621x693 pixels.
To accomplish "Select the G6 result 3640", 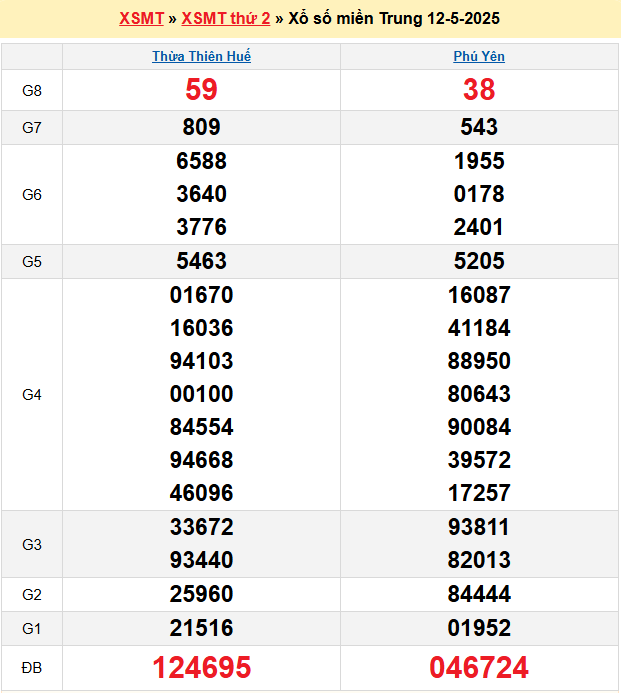I will [201, 194].
